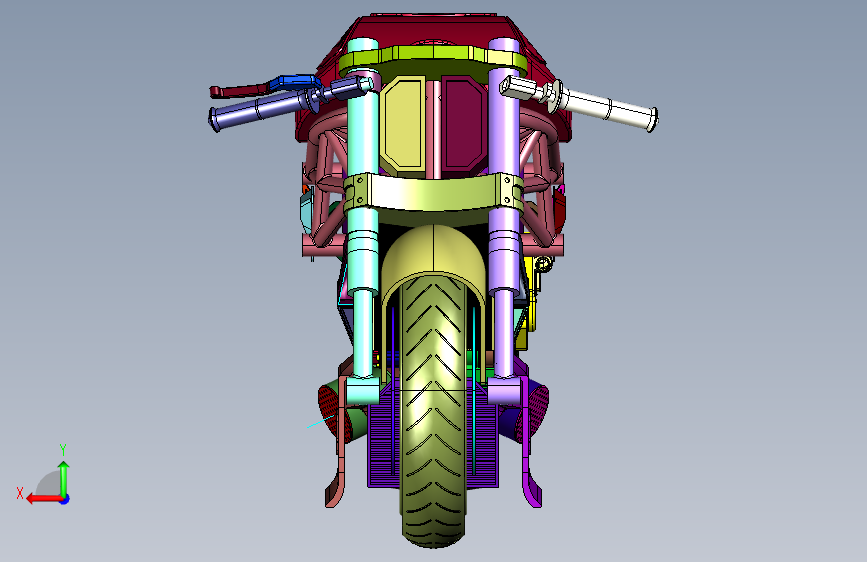Select the blue lever bracket on the handlebar
This screenshot has width=867, height=562.
coord(294,82)
